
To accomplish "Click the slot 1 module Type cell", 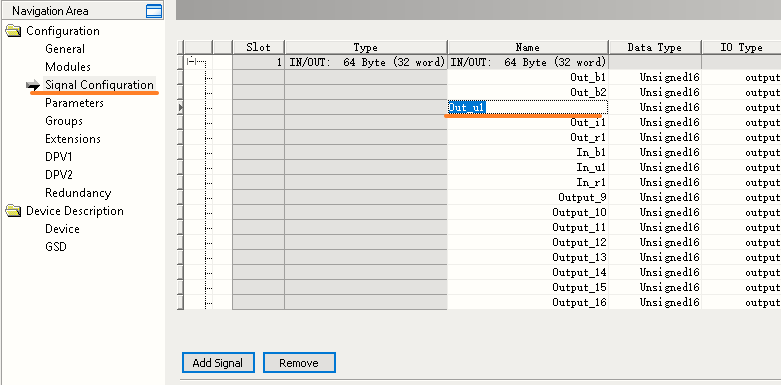I will 366,62.
